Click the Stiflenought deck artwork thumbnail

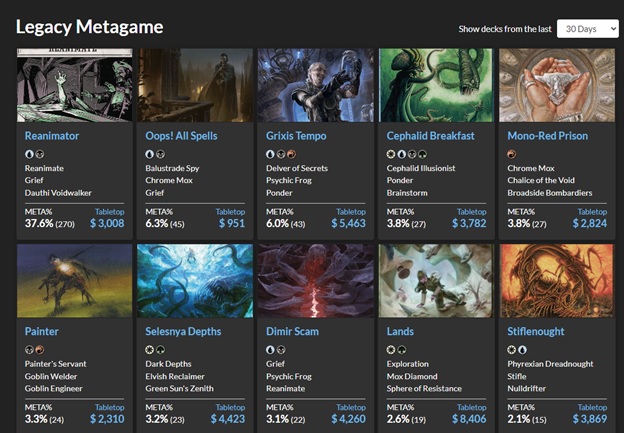[557, 280]
